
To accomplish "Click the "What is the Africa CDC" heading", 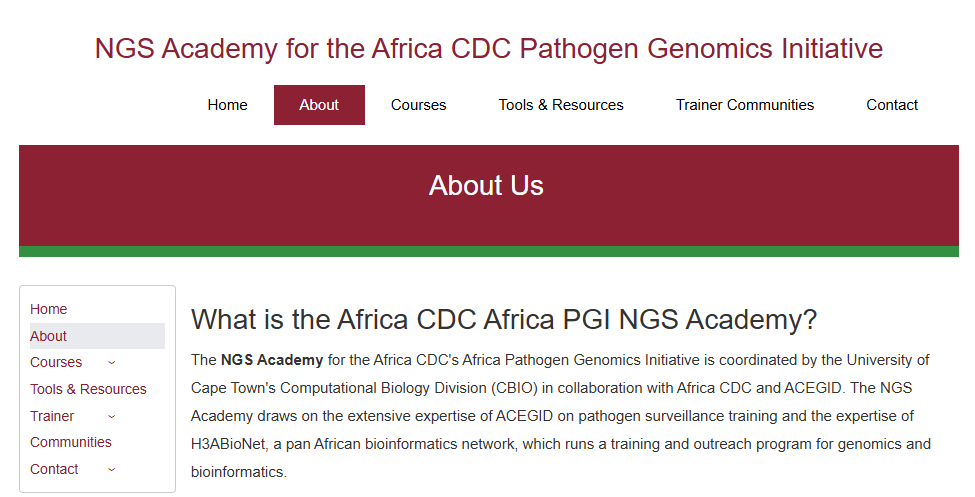I will point(504,320).
